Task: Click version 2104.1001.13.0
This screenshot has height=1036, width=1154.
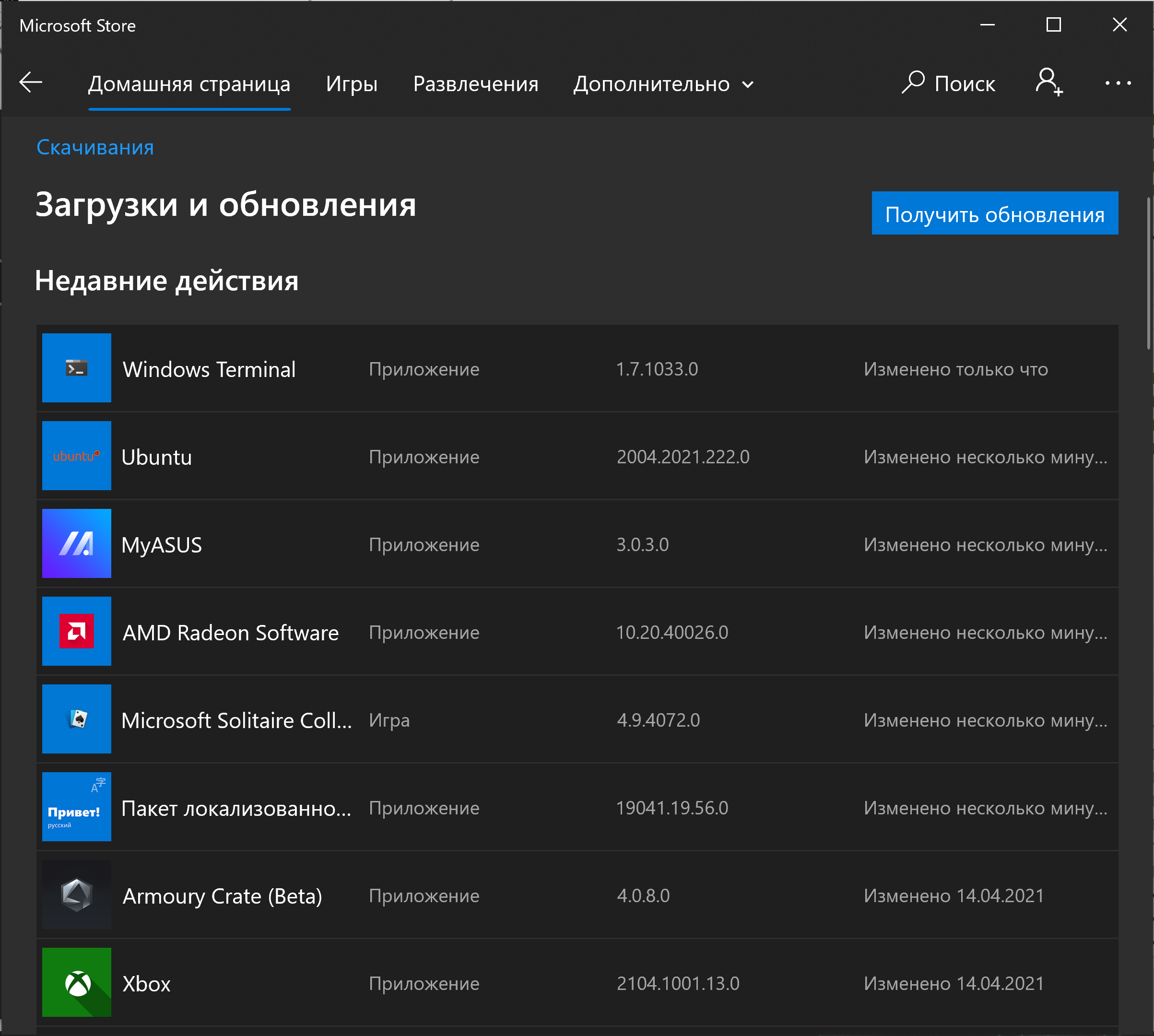Action: (x=678, y=983)
